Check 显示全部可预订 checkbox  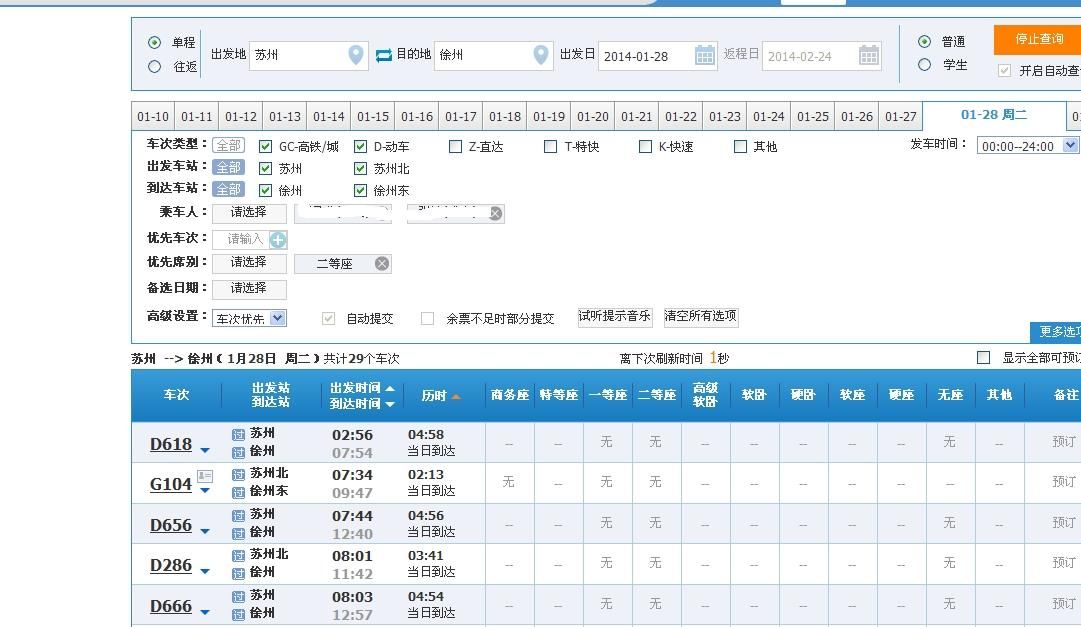point(984,357)
